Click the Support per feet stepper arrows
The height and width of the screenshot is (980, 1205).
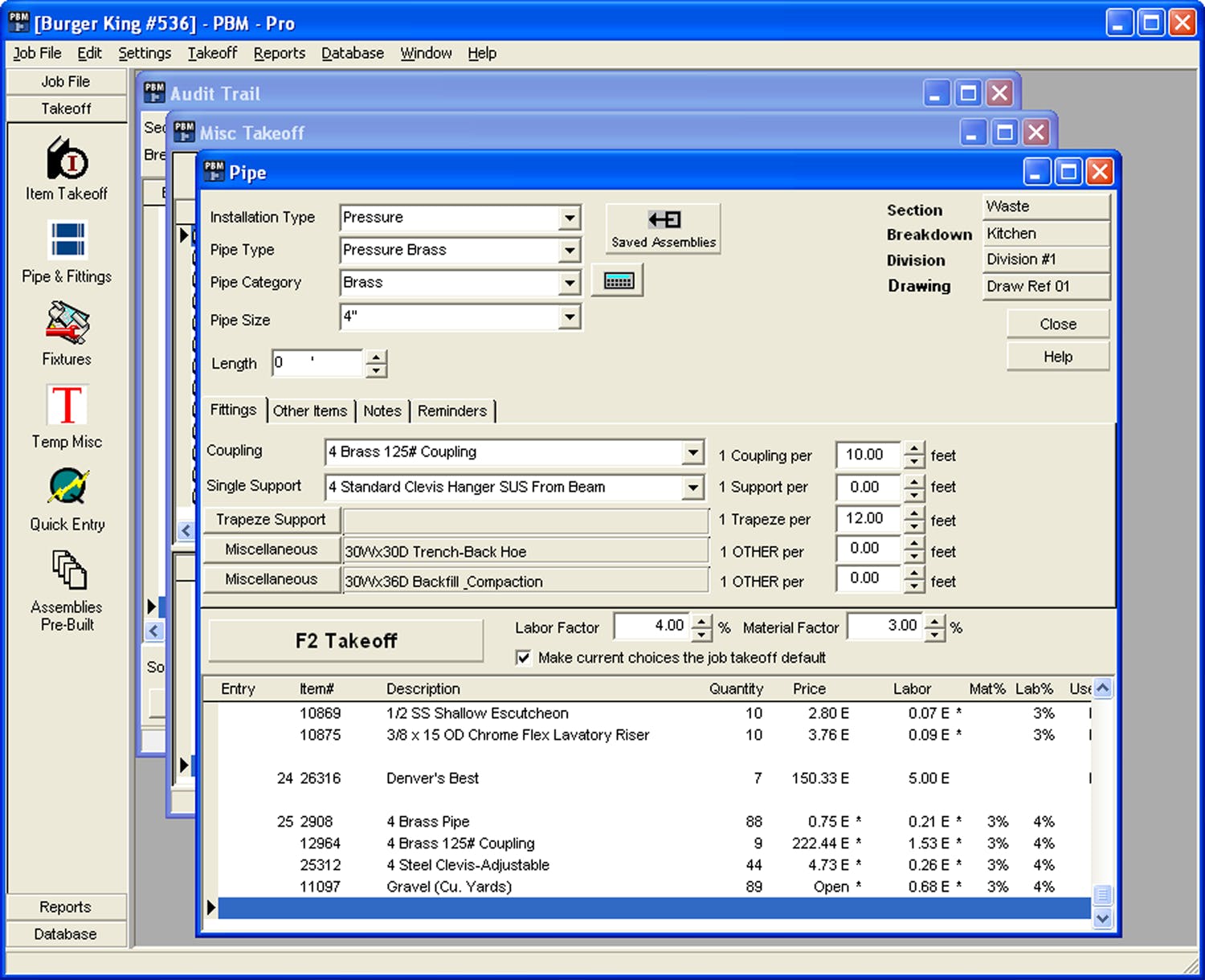(x=914, y=488)
